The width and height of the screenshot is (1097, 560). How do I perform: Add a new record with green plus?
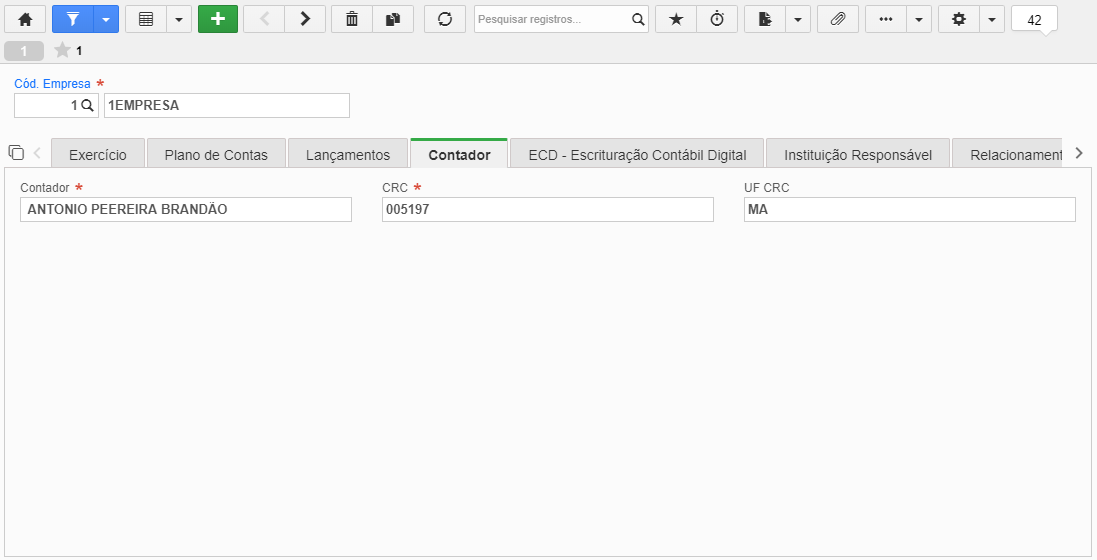[218, 20]
